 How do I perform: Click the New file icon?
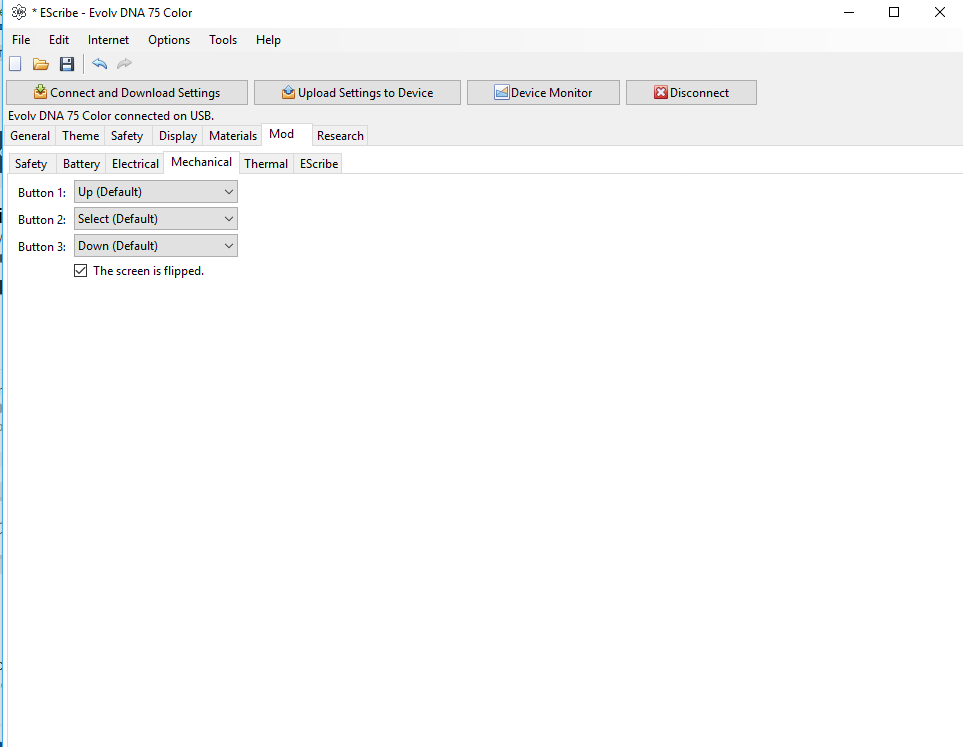tap(15, 64)
